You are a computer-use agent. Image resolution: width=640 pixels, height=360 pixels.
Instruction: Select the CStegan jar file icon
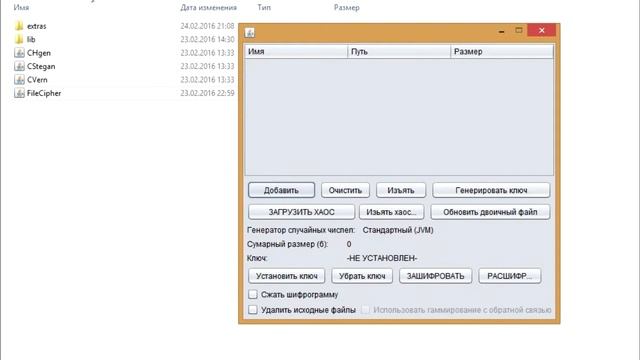[19, 67]
